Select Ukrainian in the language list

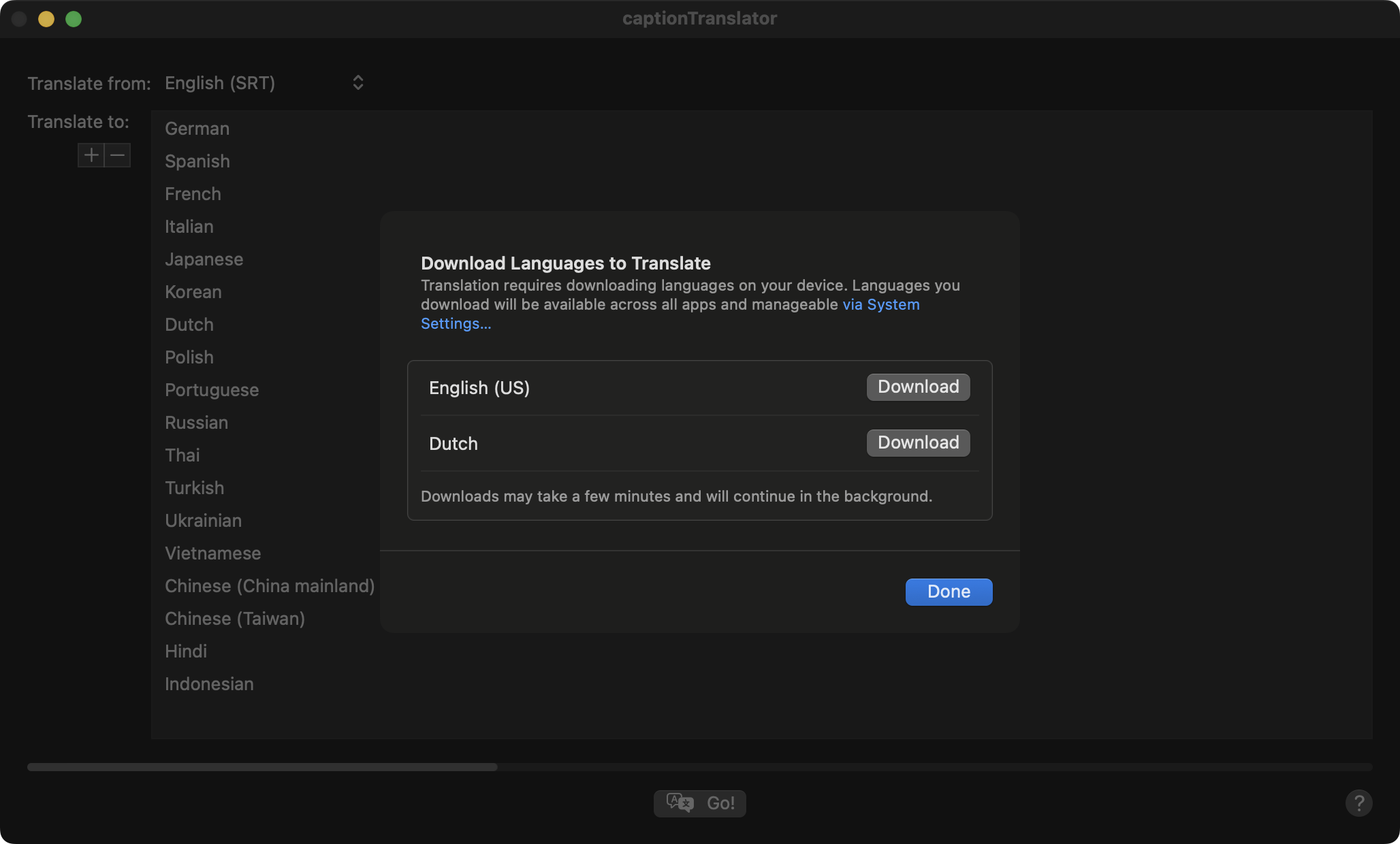tap(203, 521)
